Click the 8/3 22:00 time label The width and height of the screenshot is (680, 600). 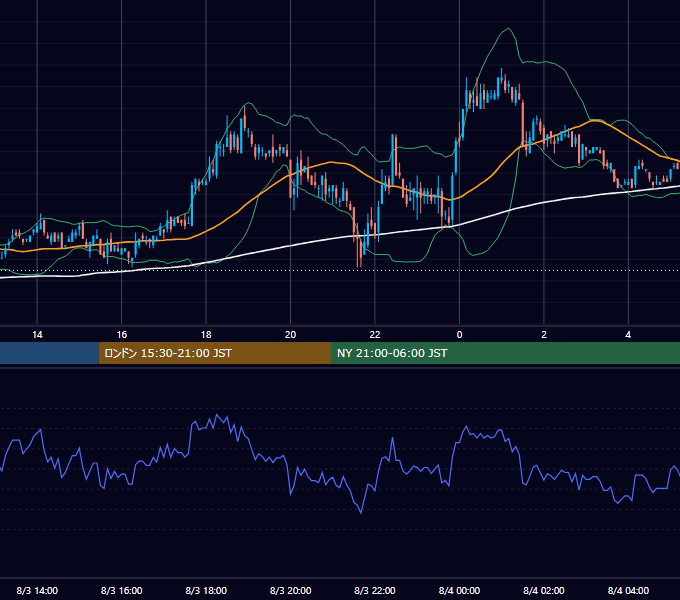tap(375, 590)
